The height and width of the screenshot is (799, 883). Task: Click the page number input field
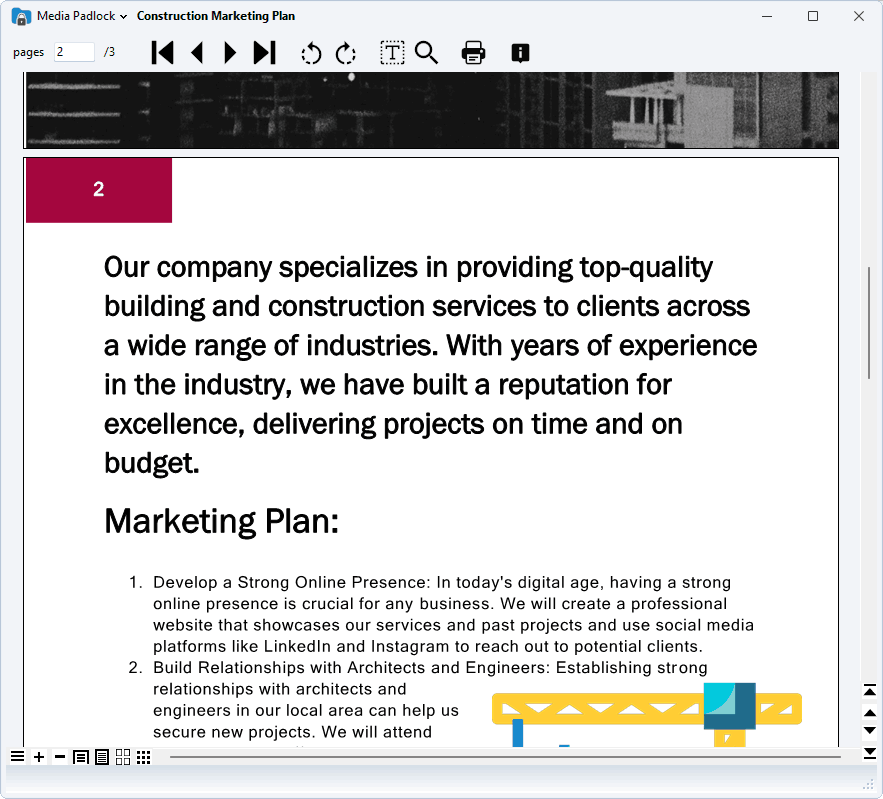click(x=74, y=52)
